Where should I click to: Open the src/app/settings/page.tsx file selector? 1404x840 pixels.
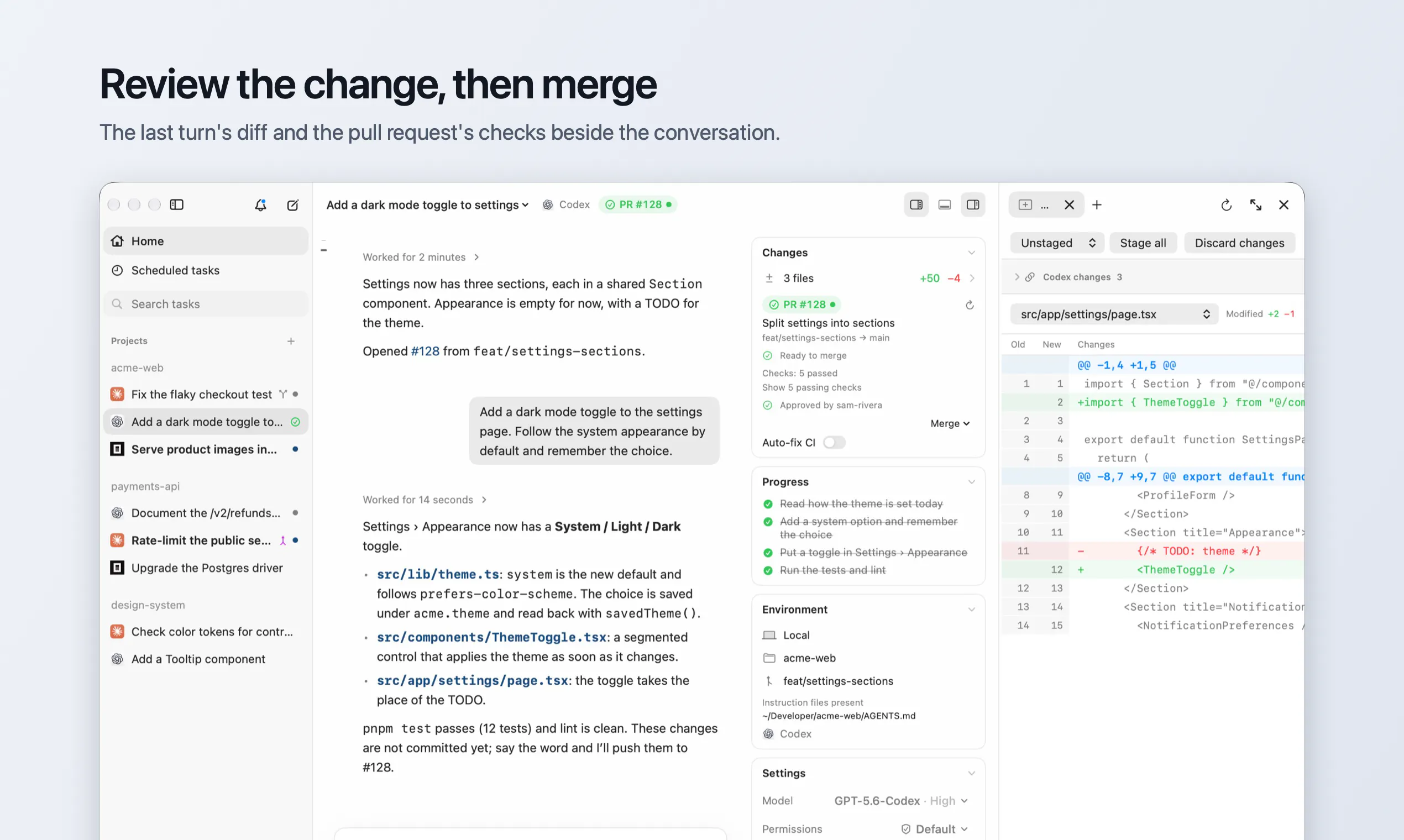1114,314
